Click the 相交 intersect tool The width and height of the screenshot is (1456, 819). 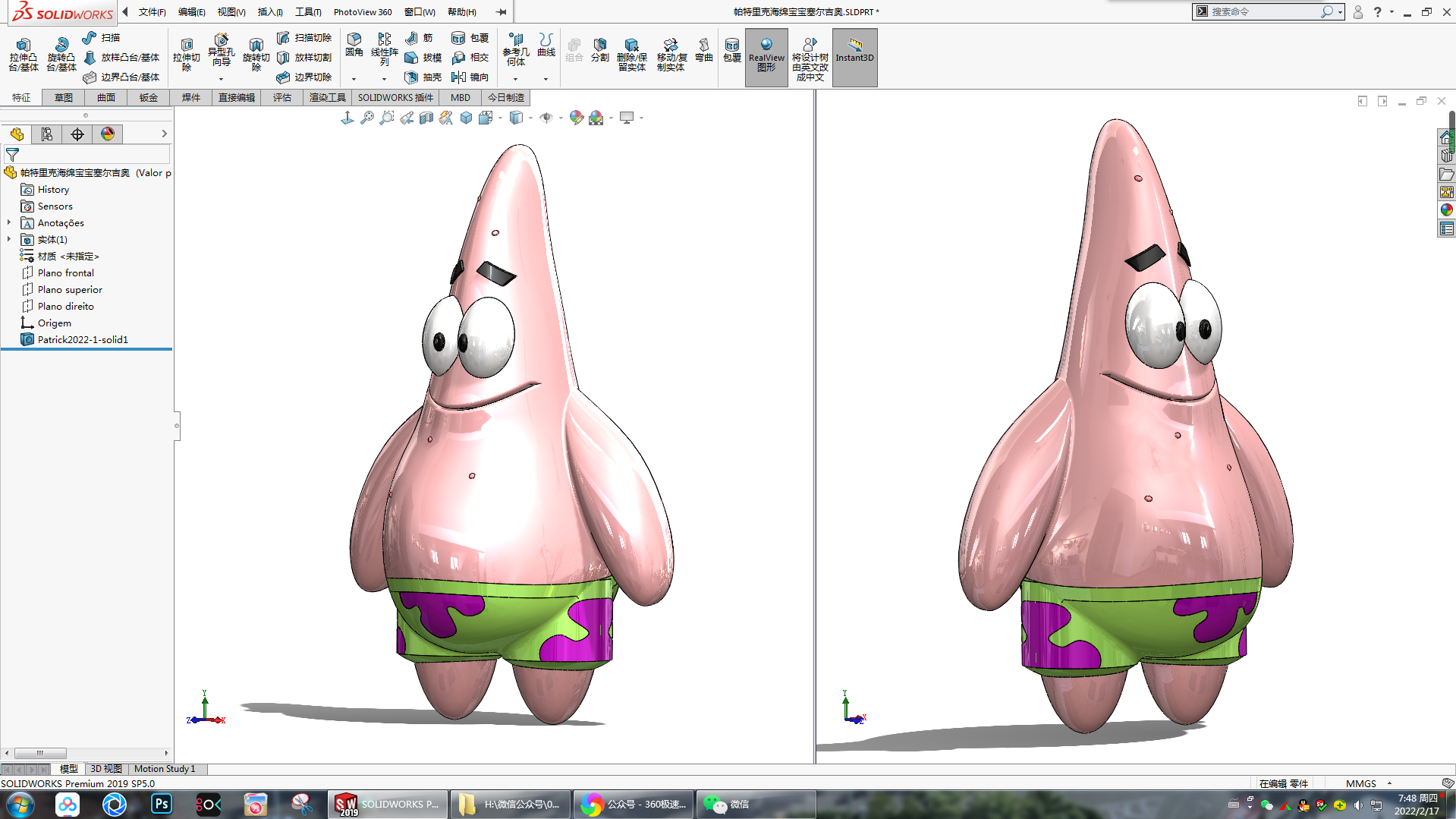(470, 57)
